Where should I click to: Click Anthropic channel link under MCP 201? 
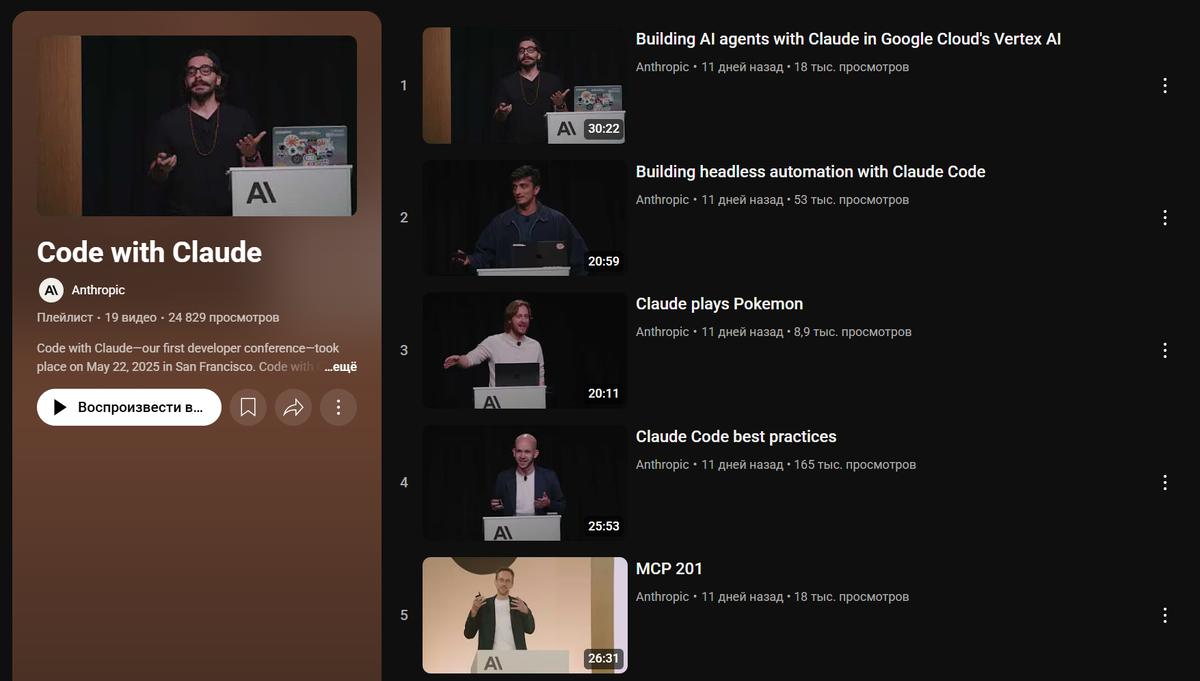[662, 597]
